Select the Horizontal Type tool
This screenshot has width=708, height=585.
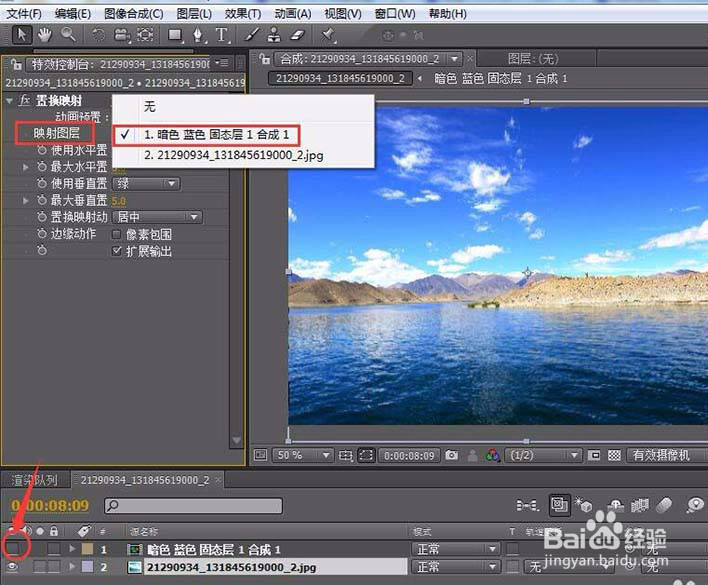[222, 35]
